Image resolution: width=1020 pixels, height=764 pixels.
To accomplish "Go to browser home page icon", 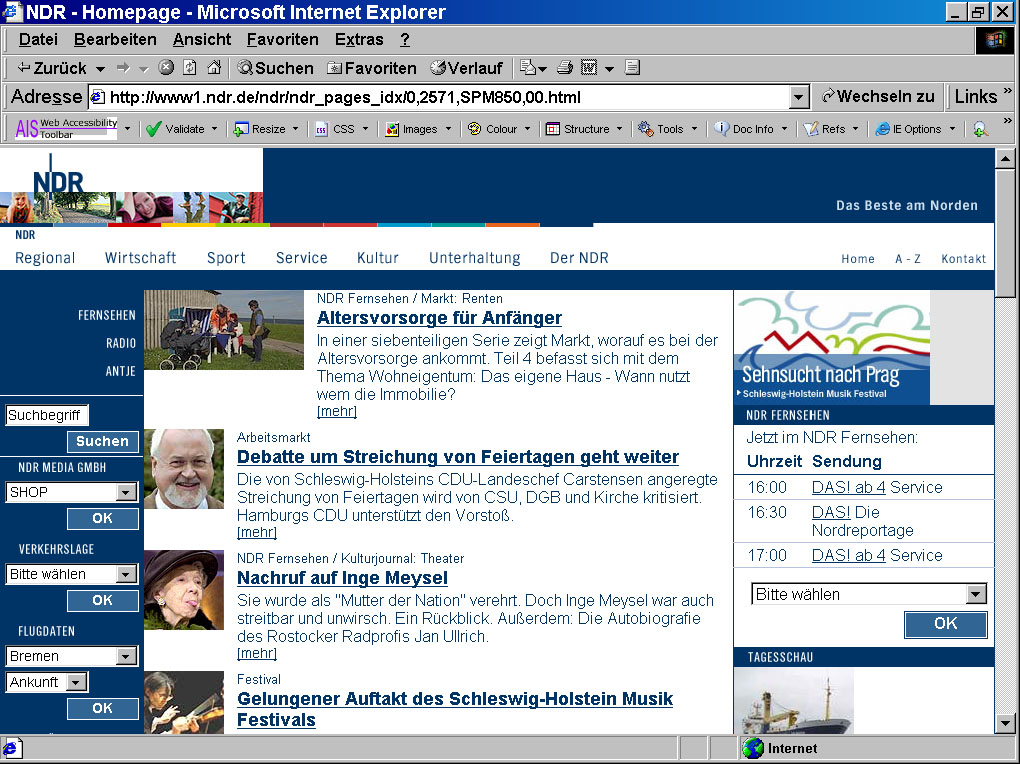I will click(213, 67).
